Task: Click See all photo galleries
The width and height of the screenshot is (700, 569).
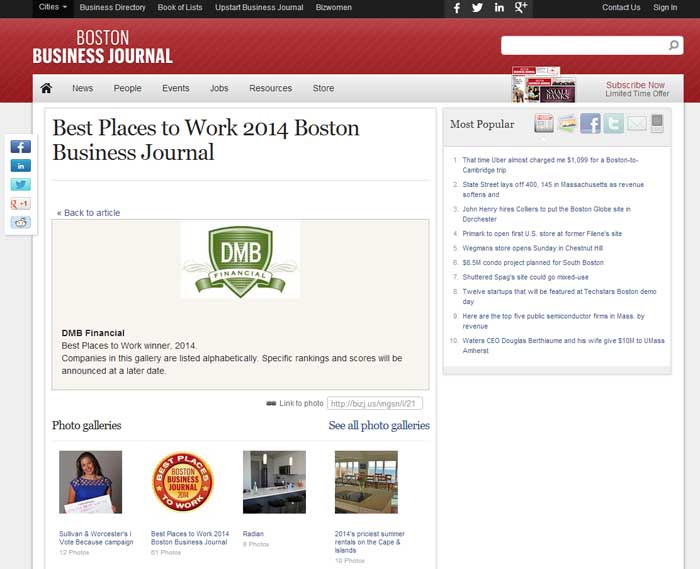Action: click(379, 425)
